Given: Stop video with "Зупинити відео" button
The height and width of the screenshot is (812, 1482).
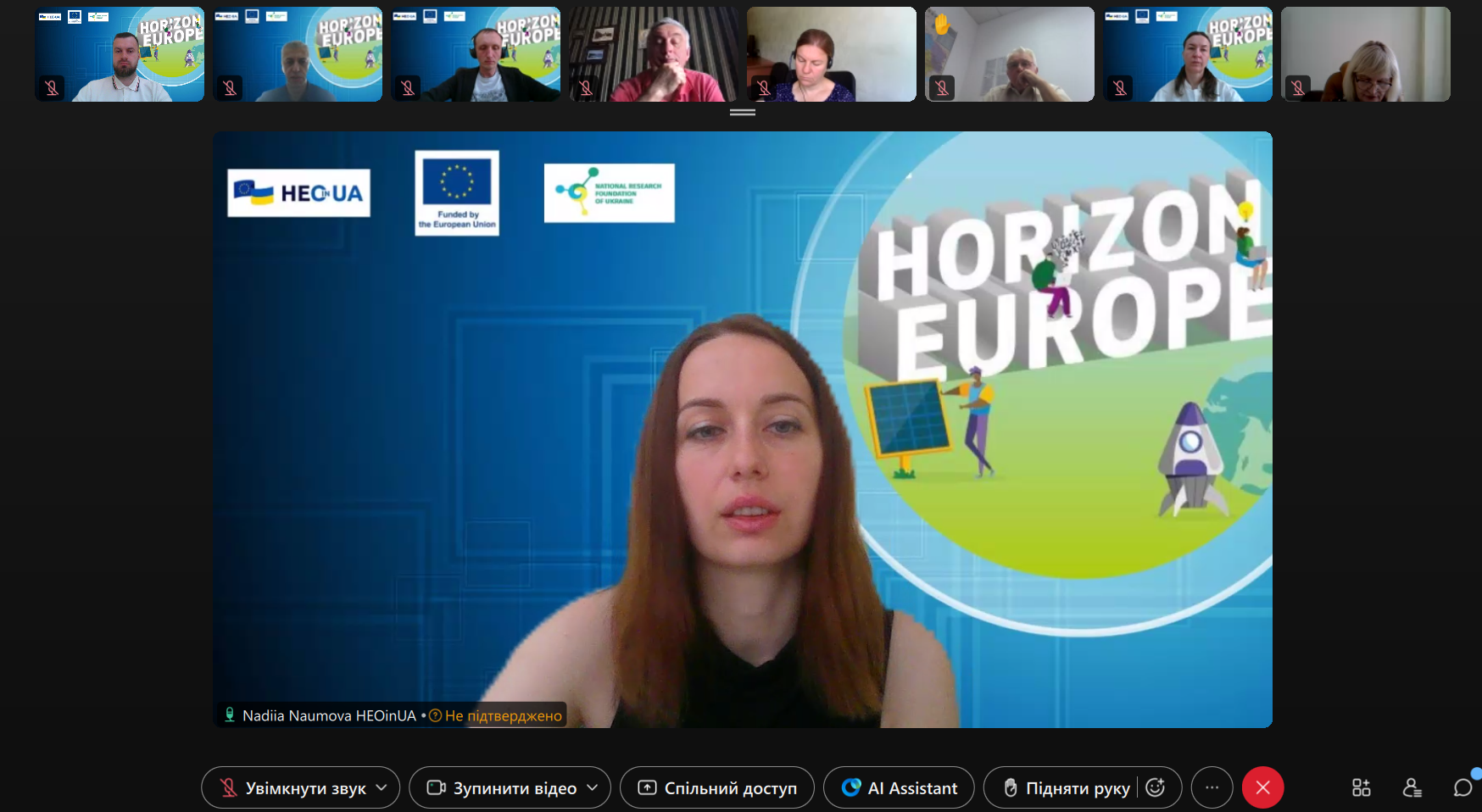Looking at the screenshot, I should tap(501, 788).
